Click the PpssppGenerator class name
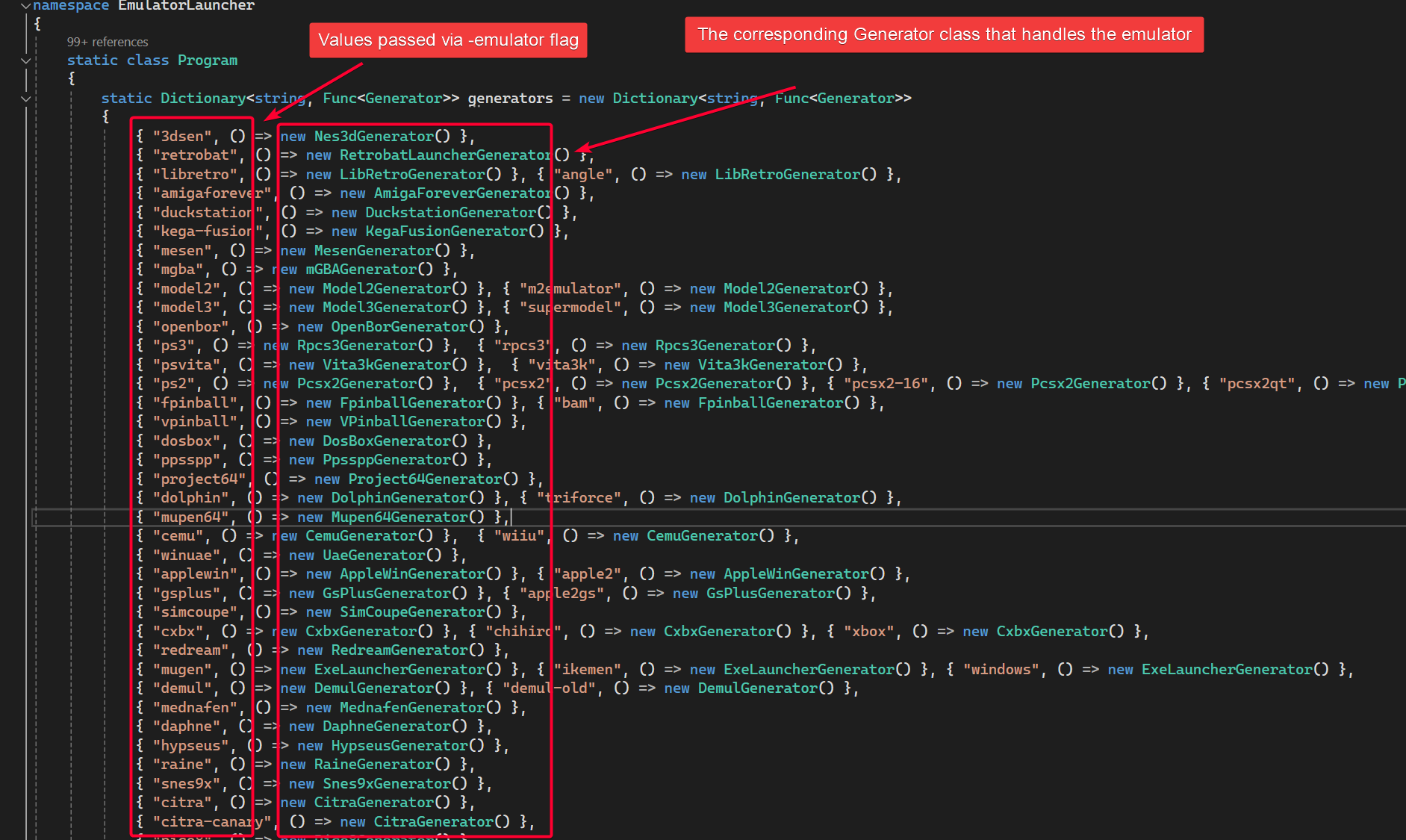 [387, 460]
